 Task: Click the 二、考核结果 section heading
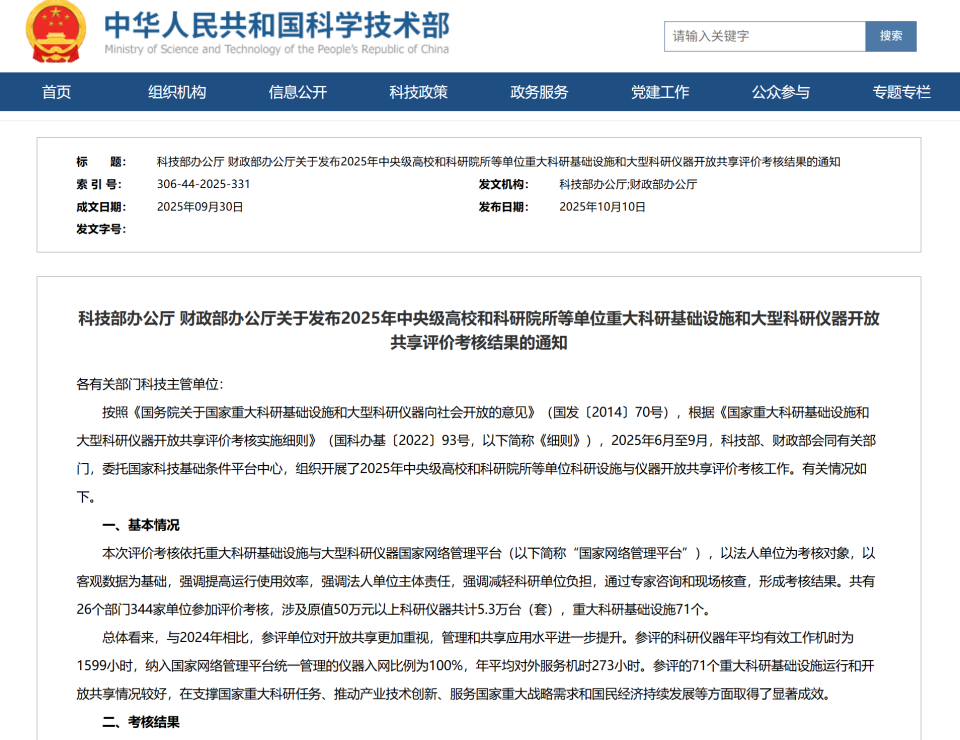point(141,722)
